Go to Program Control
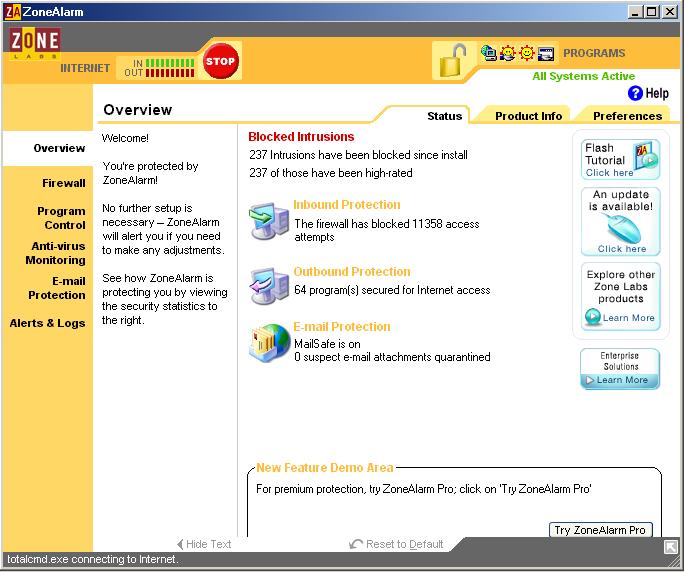Screen dimensions: 684x573 pos(61,218)
